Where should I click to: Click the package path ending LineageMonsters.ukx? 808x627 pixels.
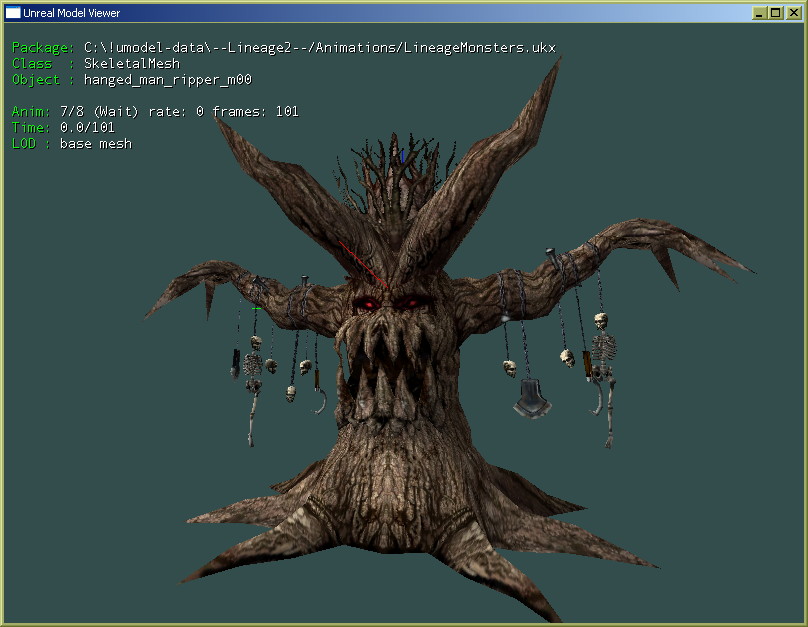[320, 48]
